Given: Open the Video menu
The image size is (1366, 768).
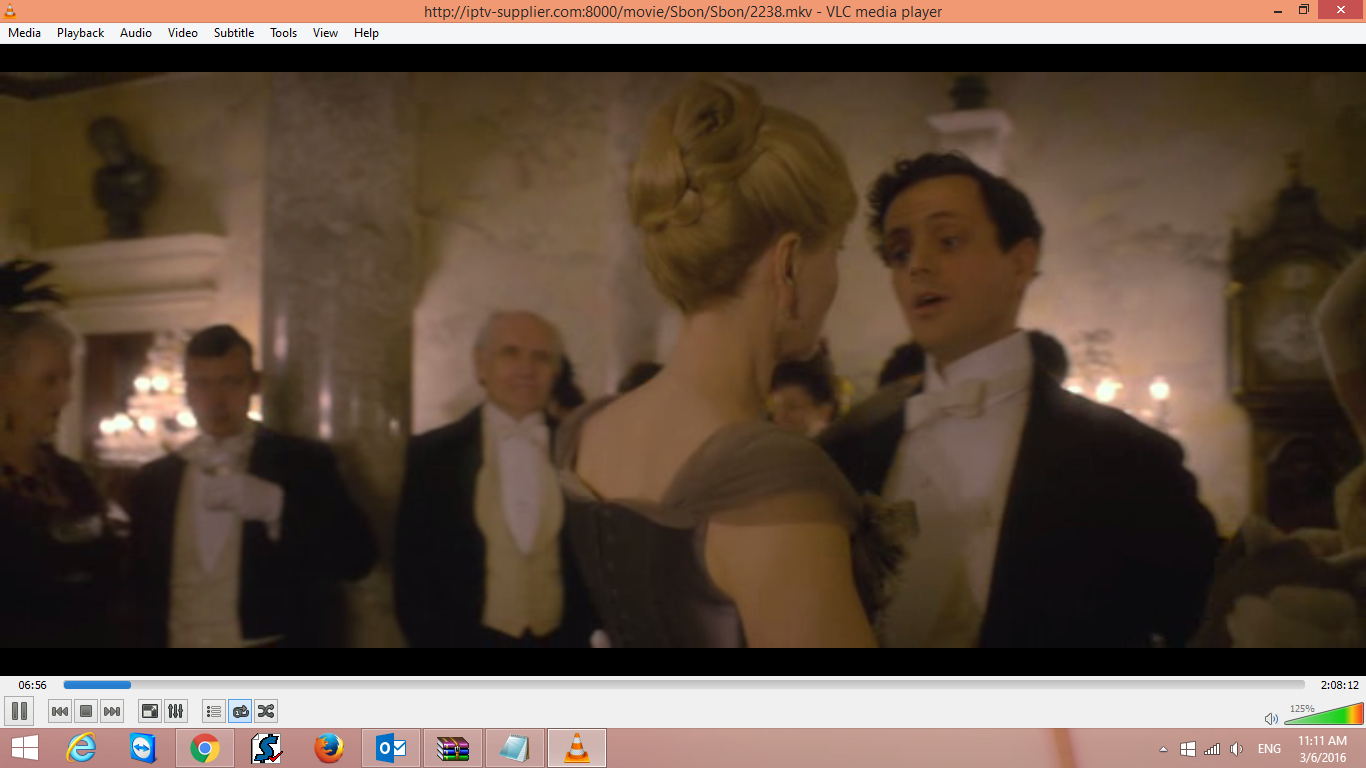Looking at the screenshot, I should (183, 33).
